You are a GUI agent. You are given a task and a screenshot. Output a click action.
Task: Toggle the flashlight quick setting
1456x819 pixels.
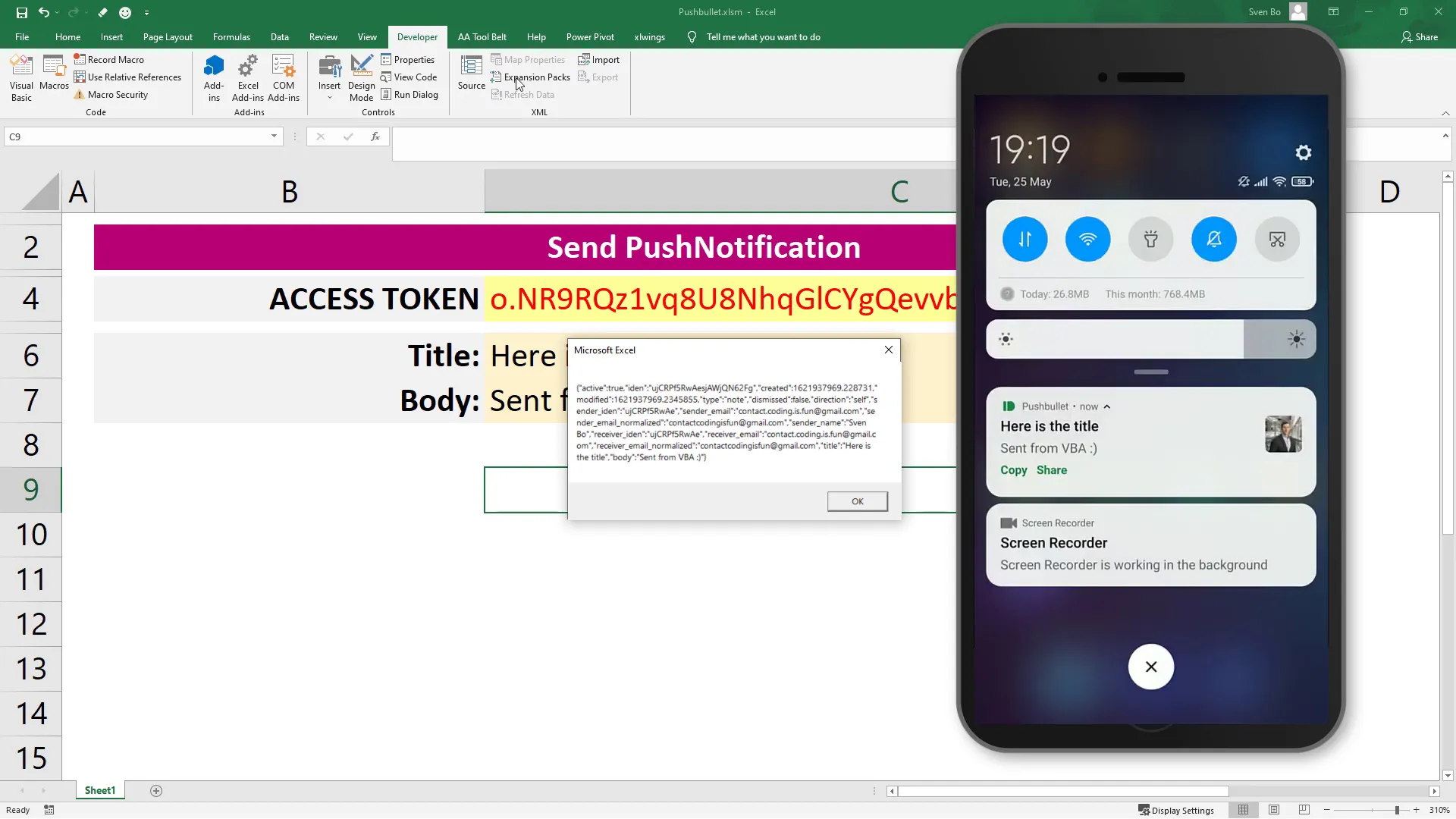click(x=1150, y=239)
